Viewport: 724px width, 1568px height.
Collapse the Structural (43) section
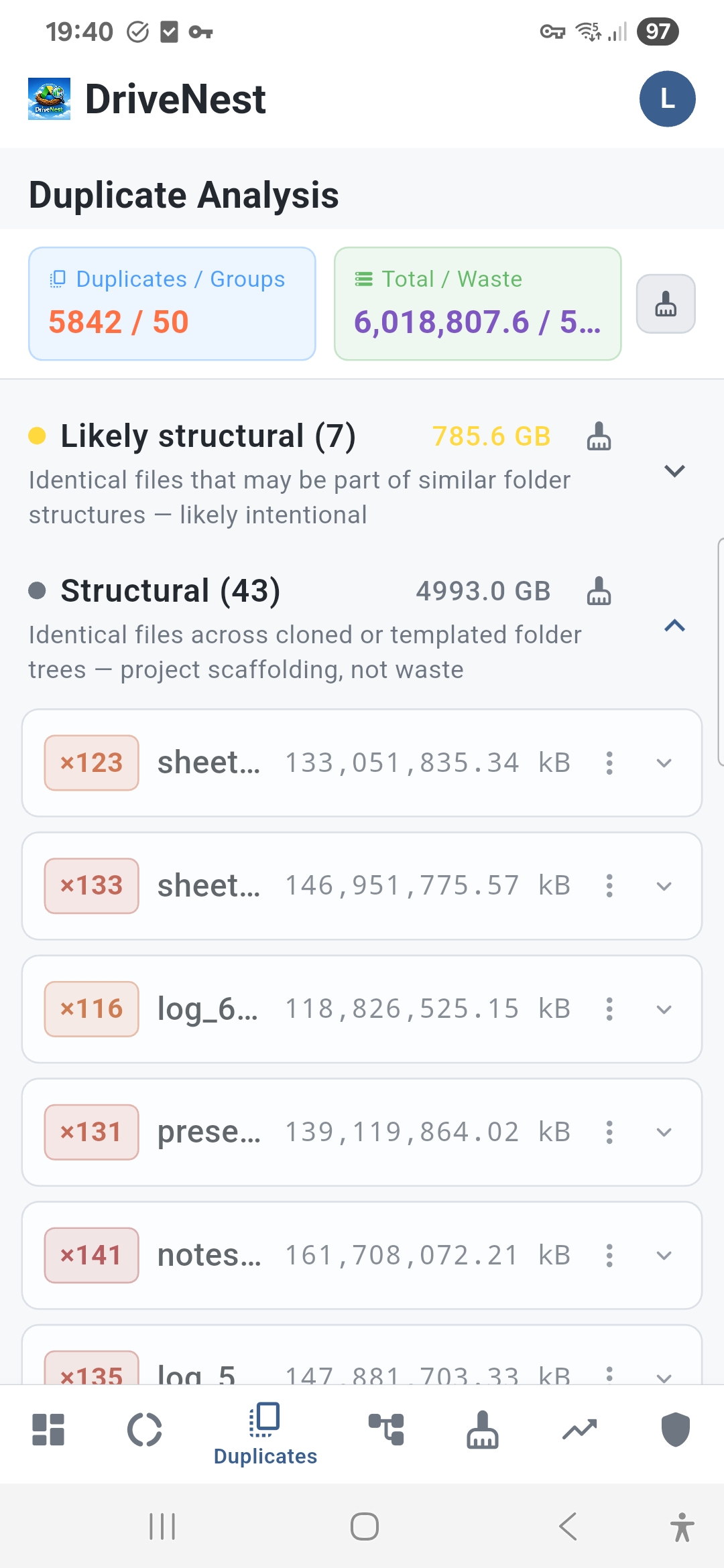point(674,626)
